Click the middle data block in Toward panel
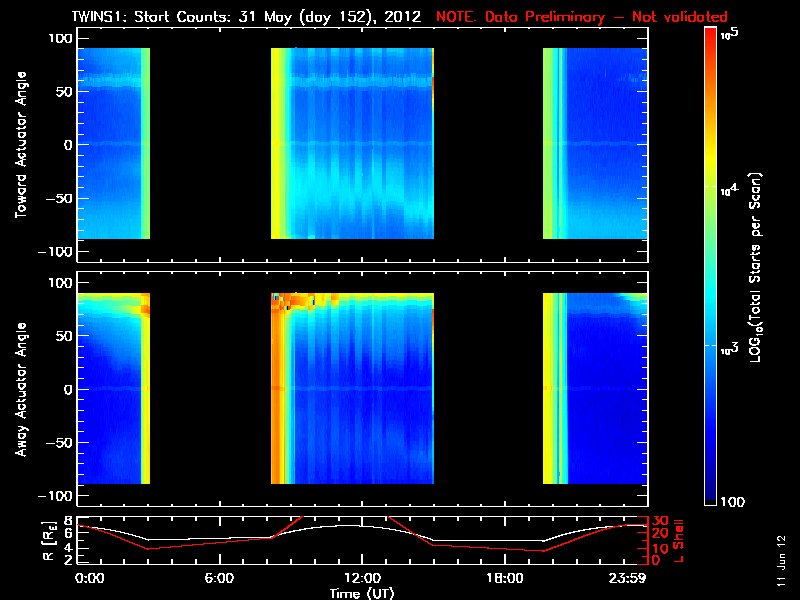 point(352,143)
